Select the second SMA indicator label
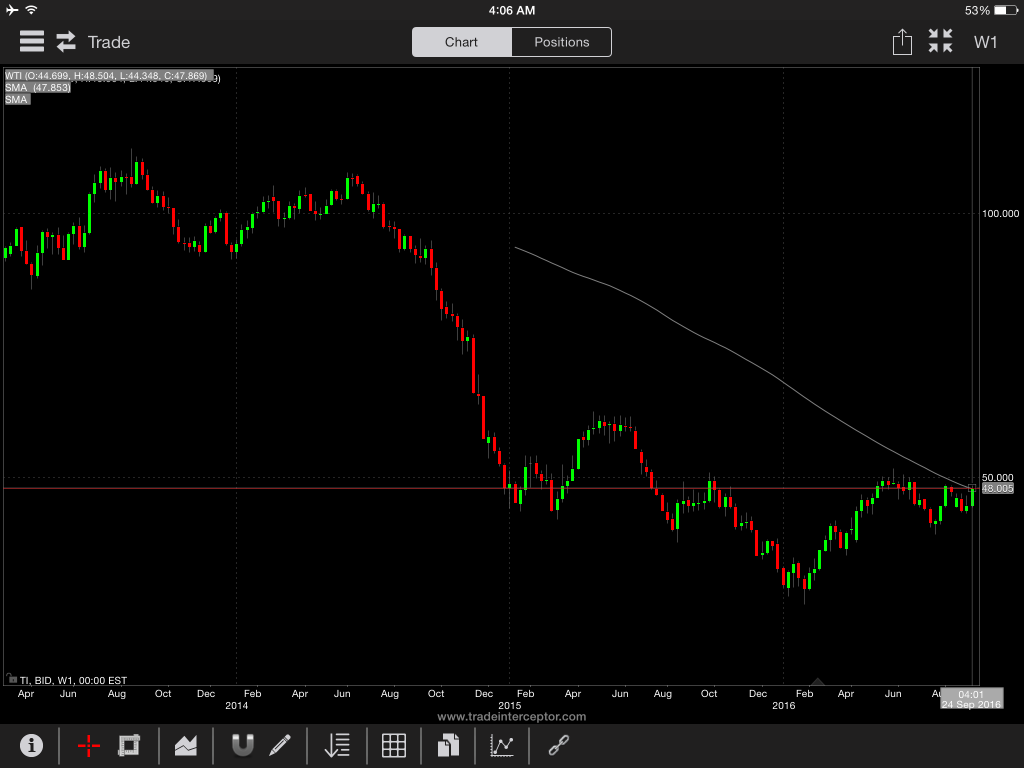 [x=16, y=99]
